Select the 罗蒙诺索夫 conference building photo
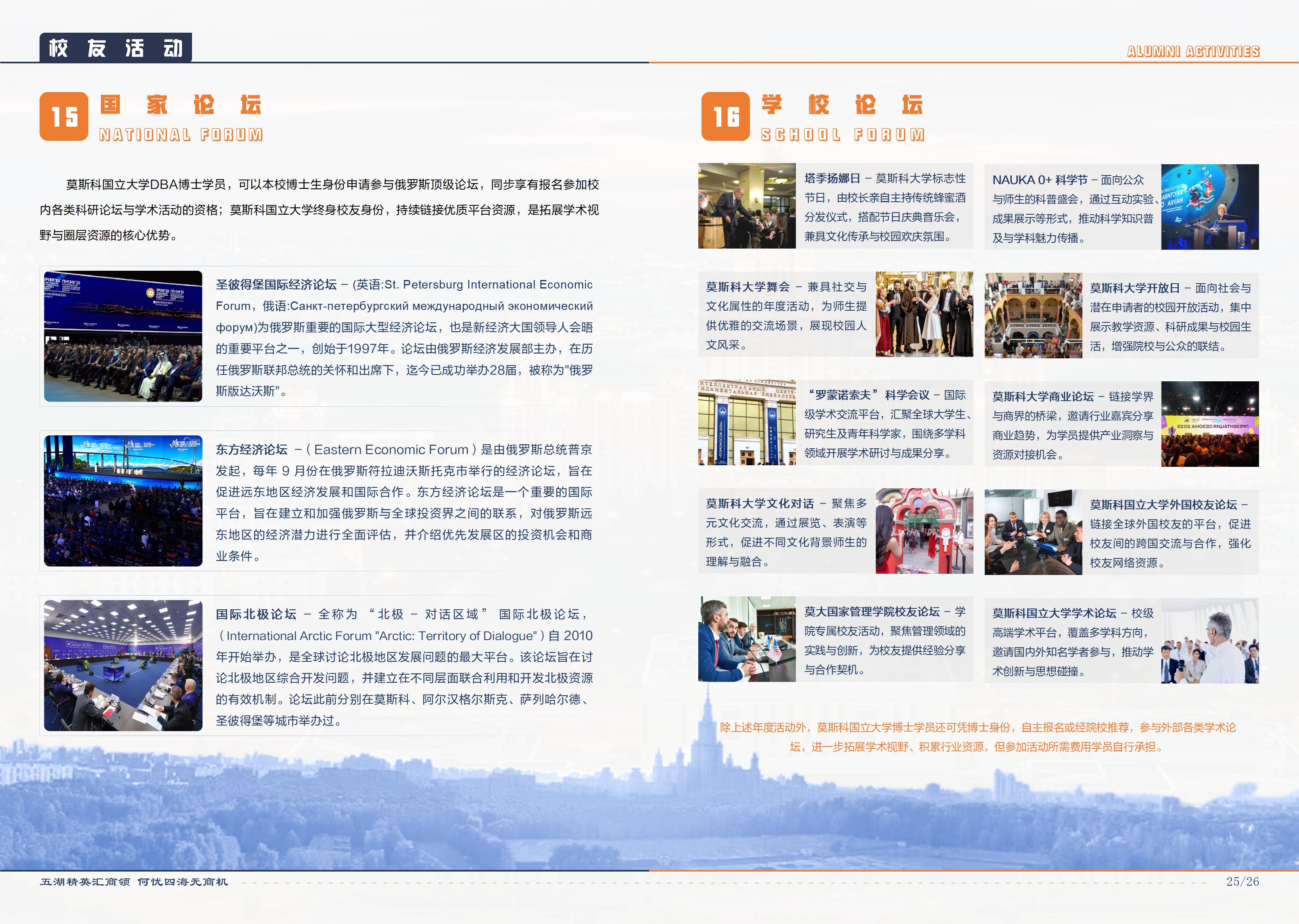This screenshot has width=1299, height=924. 747,423
